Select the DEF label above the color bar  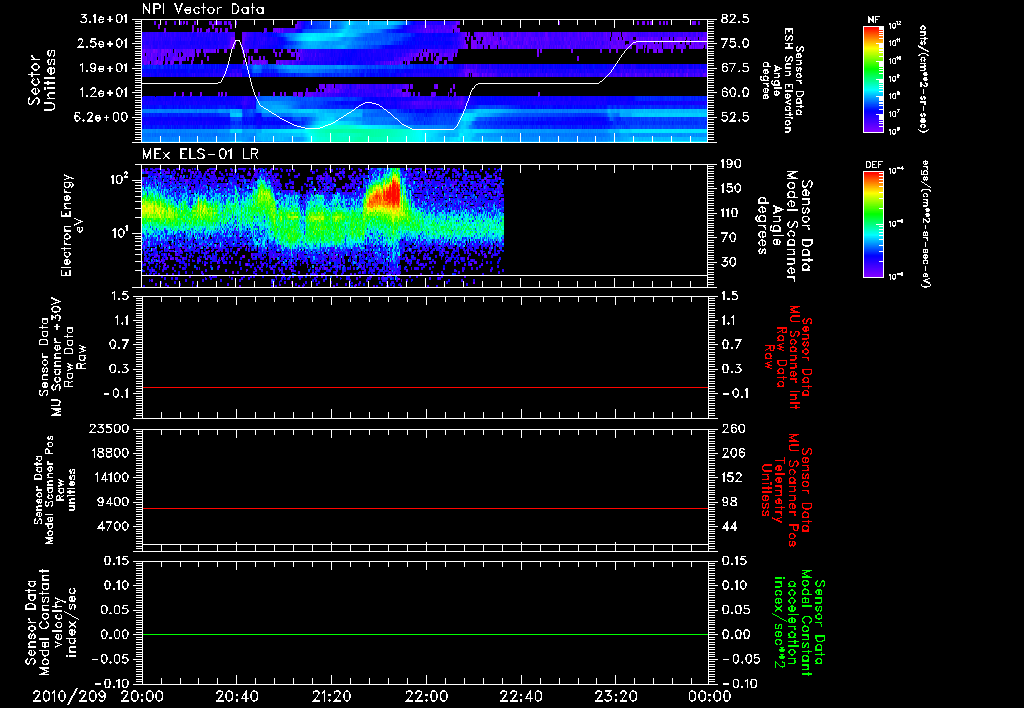pos(874,165)
